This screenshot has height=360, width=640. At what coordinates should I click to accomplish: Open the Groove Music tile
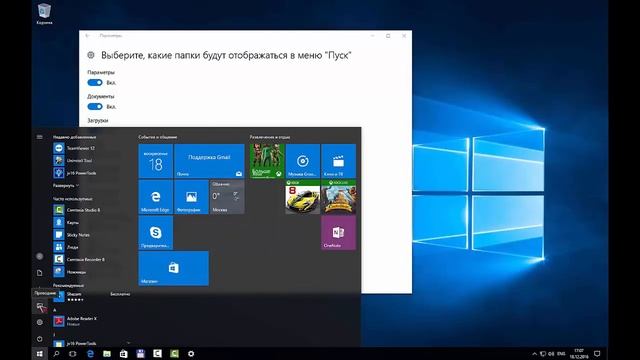(302, 161)
